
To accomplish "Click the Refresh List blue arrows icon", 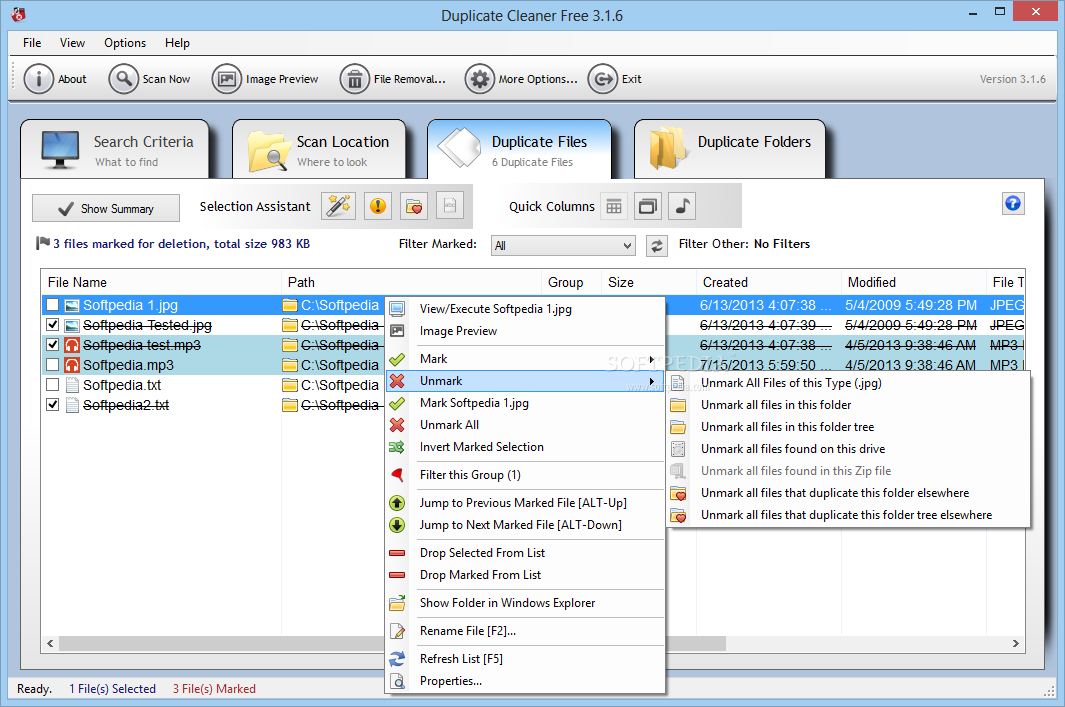I will pyautogui.click(x=397, y=659).
